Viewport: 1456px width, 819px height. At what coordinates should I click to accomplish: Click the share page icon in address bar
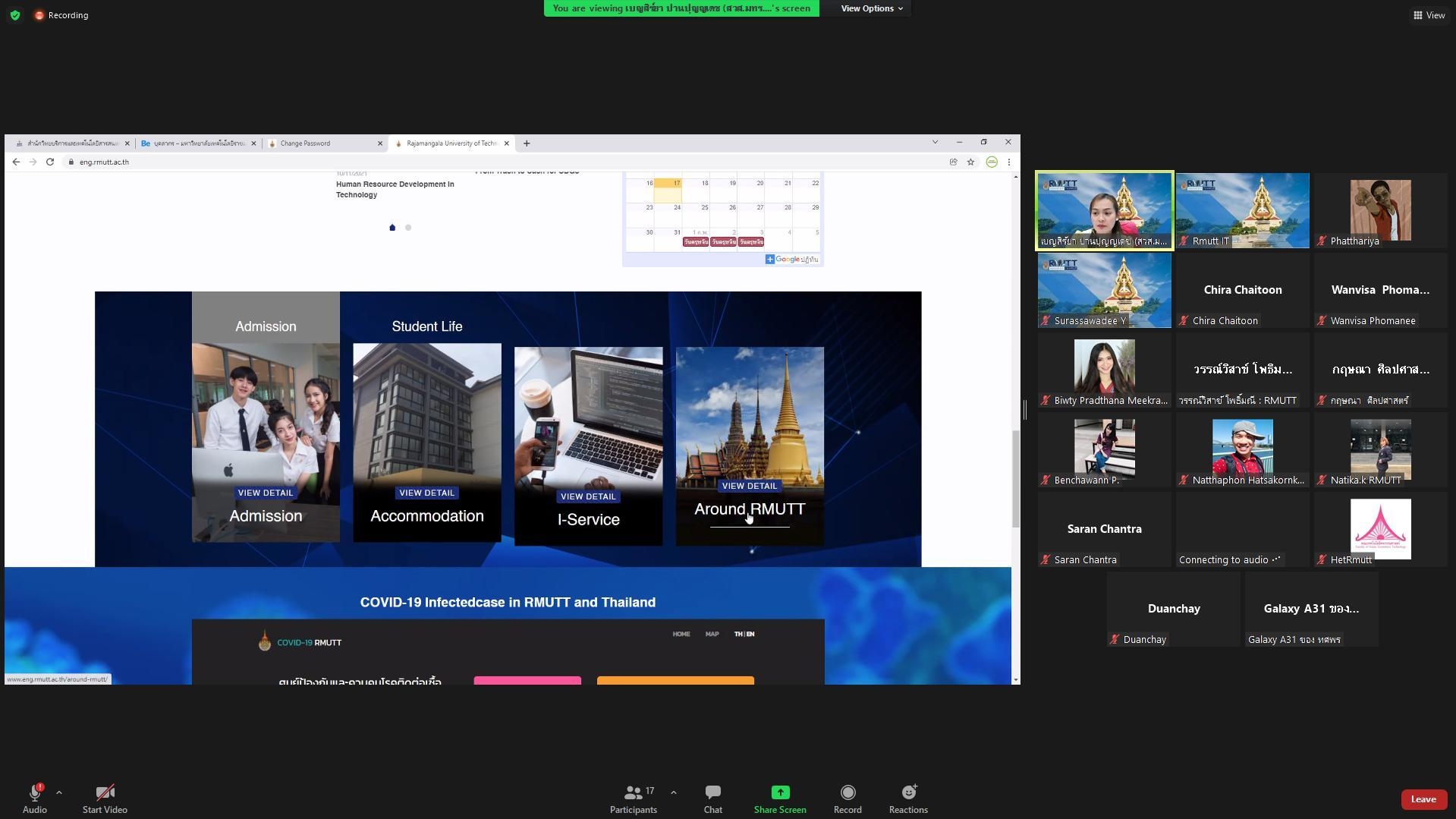953,162
